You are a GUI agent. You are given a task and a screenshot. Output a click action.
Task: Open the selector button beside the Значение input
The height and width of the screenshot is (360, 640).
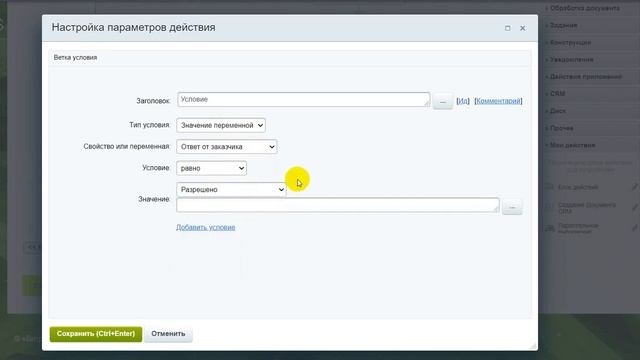(512, 207)
